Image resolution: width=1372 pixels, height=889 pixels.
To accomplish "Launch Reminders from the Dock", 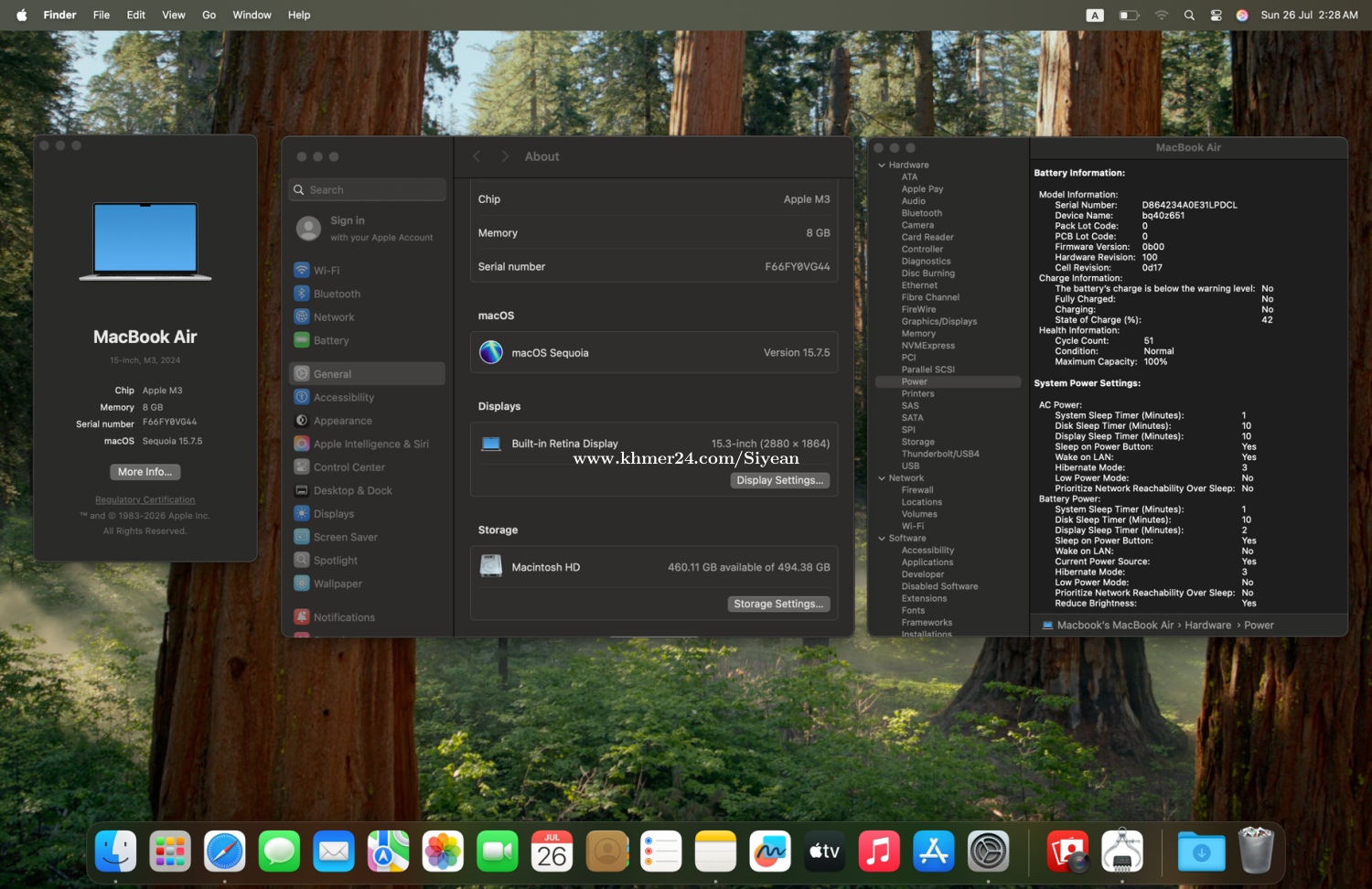I will coord(661,852).
